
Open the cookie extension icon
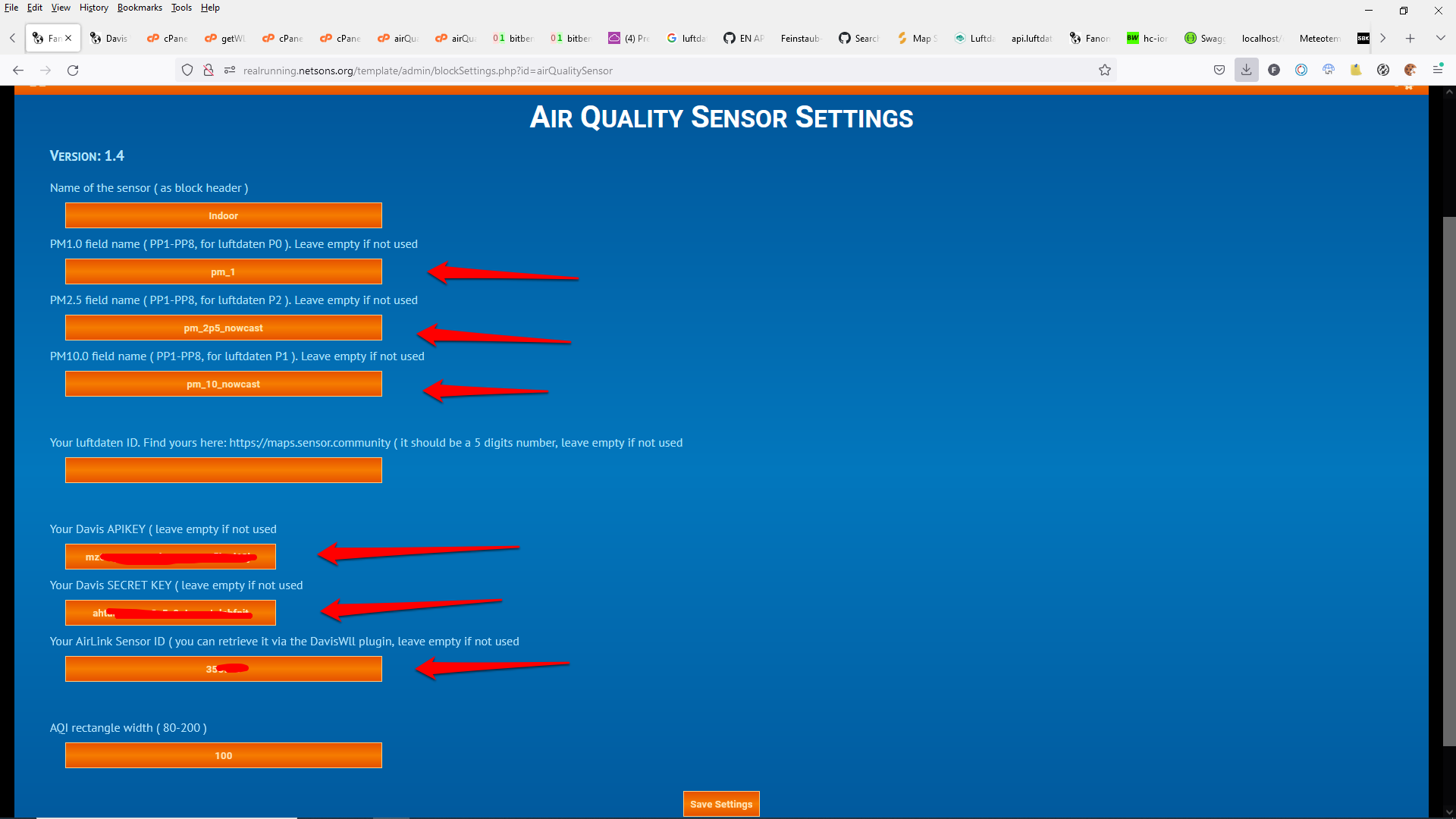pyautogui.click(x=1410, y=71)
